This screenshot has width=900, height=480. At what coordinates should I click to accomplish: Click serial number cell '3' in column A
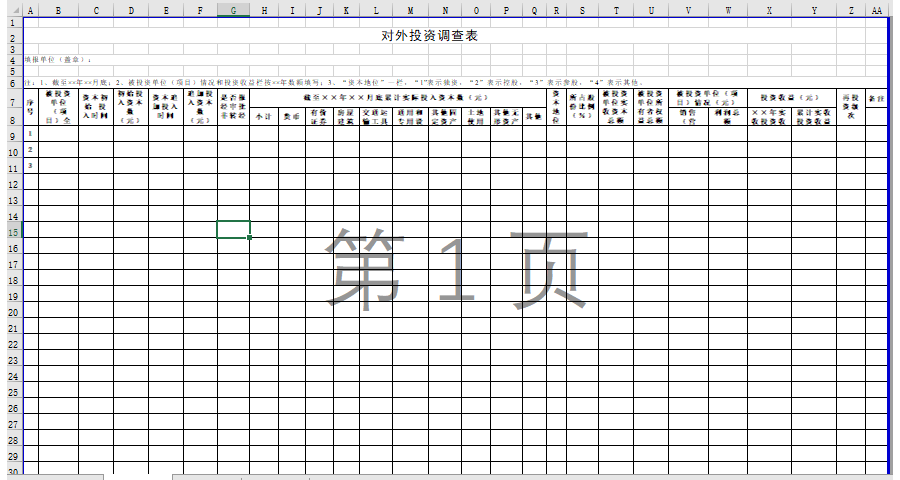[x=30, y=166]
